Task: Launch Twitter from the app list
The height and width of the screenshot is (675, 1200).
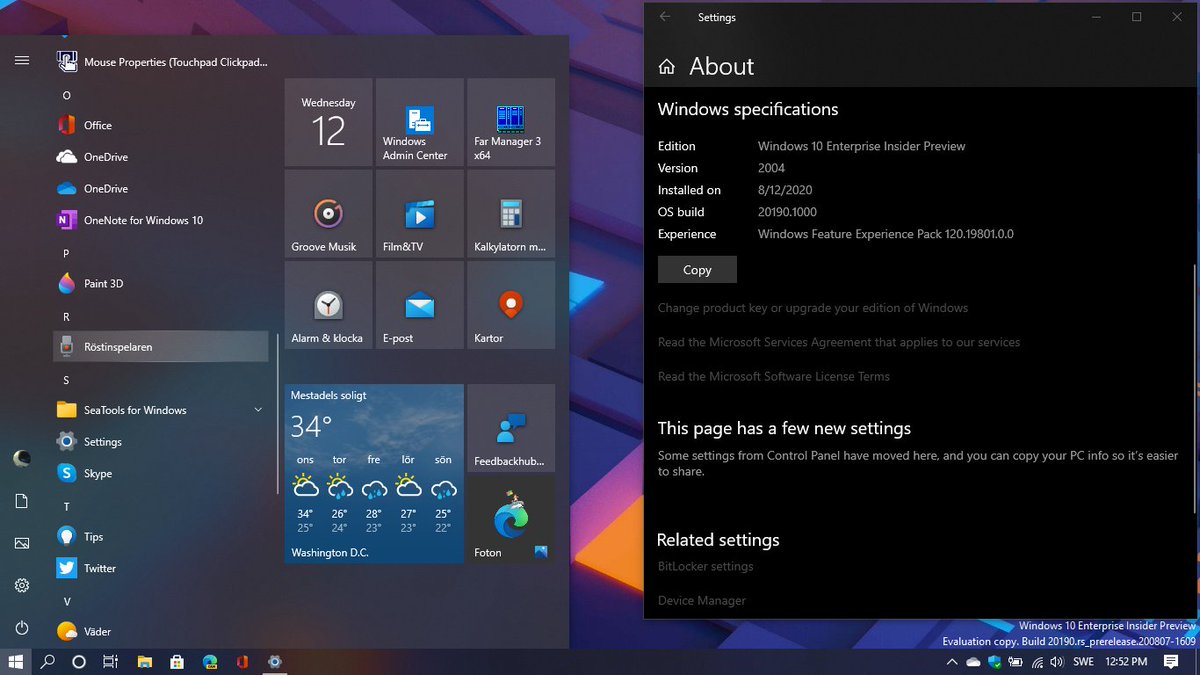Action: (x=161, y=568)
